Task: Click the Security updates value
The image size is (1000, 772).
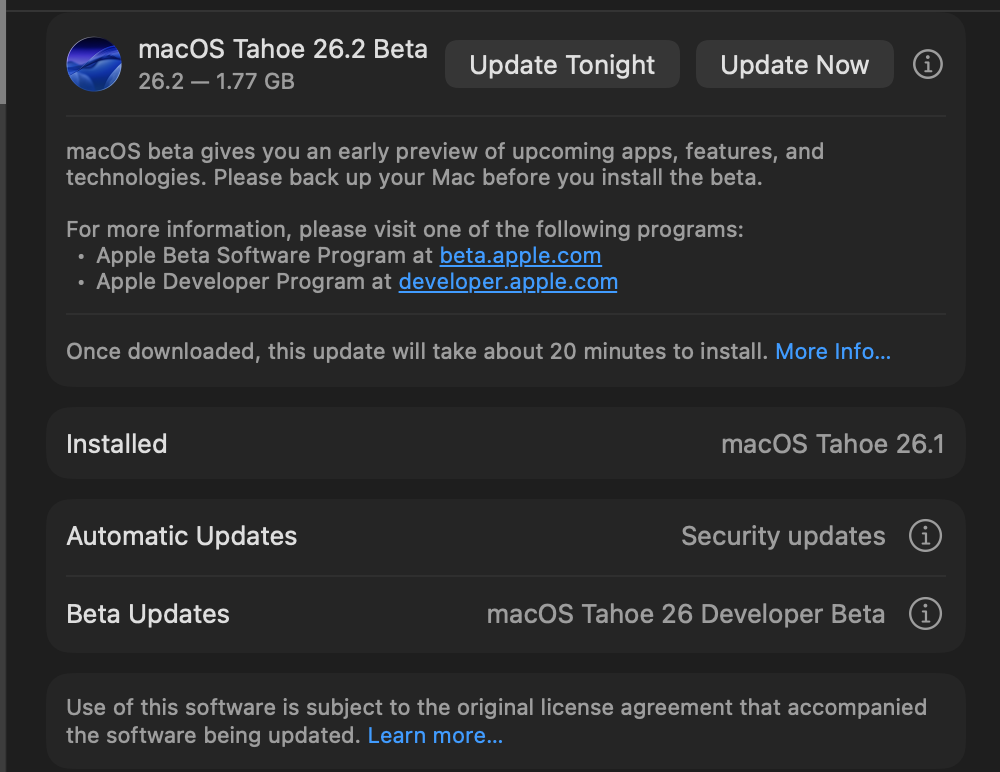Action: (783, 536)
